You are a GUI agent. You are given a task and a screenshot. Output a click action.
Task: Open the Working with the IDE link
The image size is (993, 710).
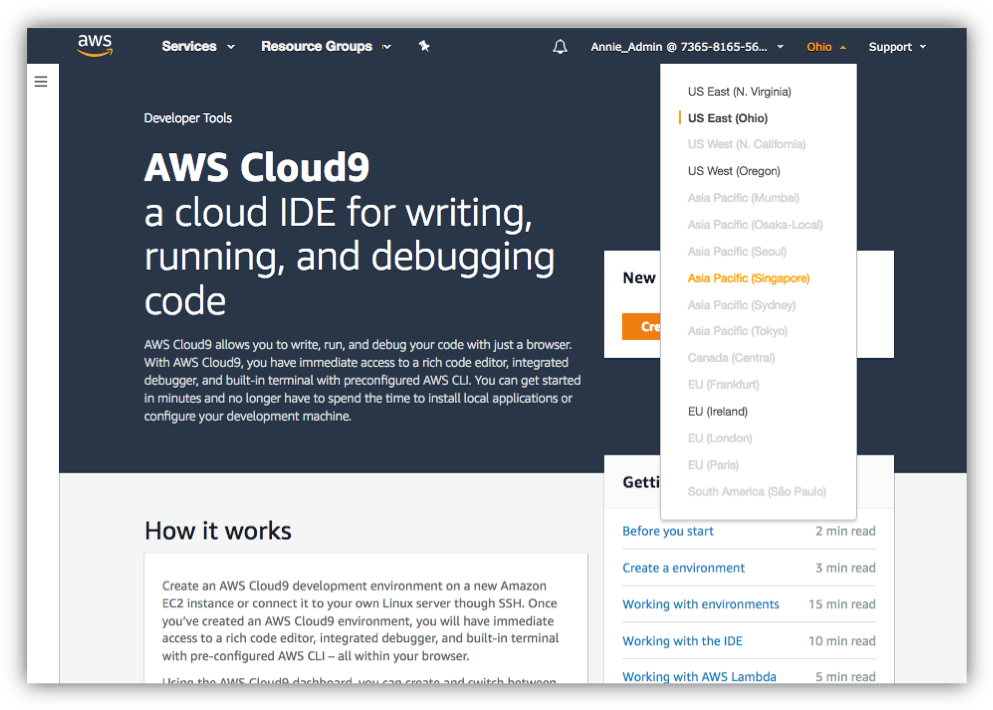coord(682,641)
